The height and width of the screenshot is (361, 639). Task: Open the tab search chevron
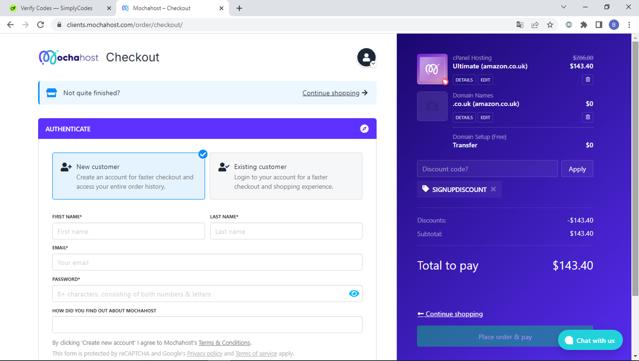click(x=564, y=7)
